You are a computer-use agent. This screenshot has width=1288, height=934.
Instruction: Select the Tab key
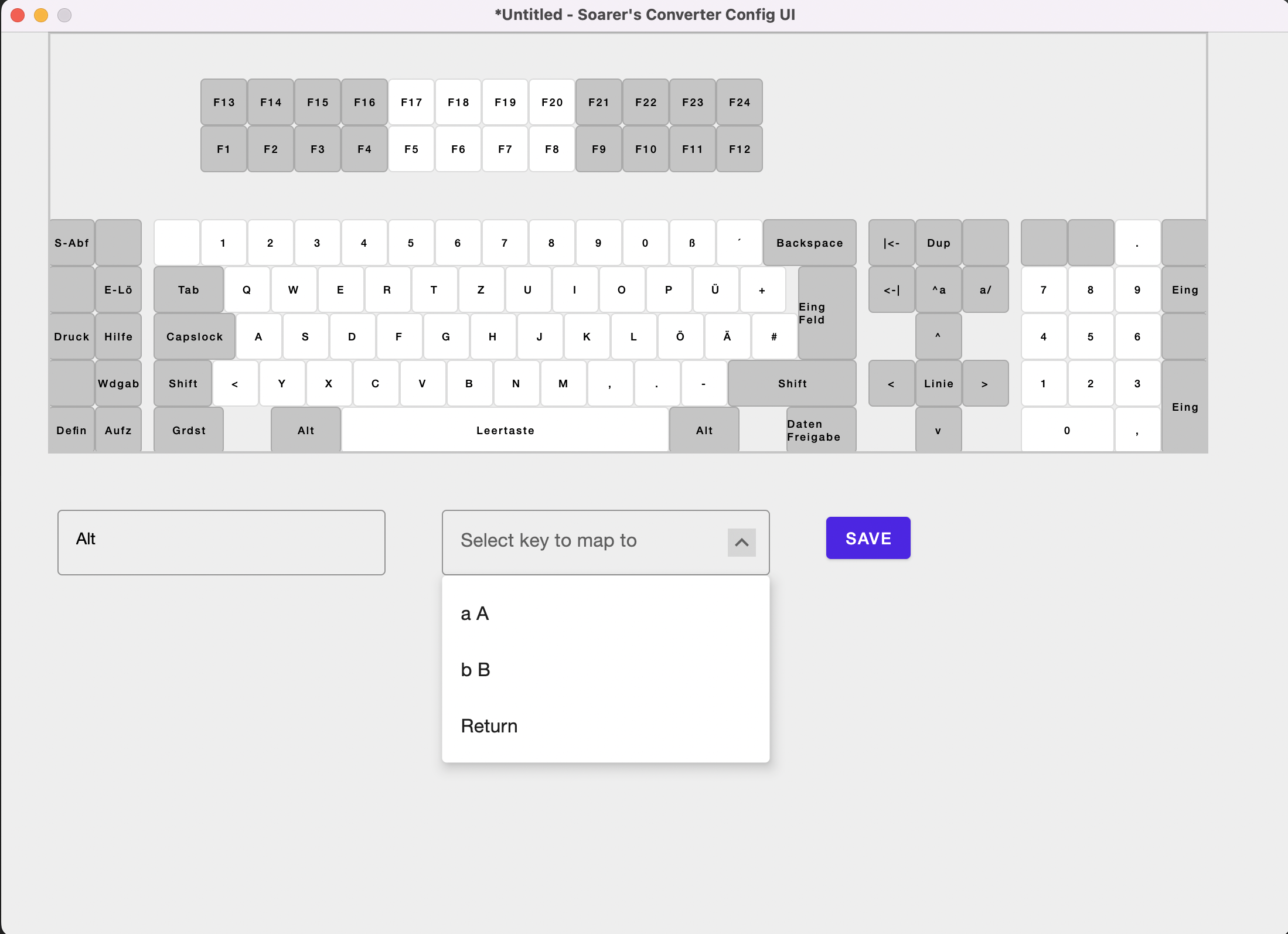pos(188,289)
